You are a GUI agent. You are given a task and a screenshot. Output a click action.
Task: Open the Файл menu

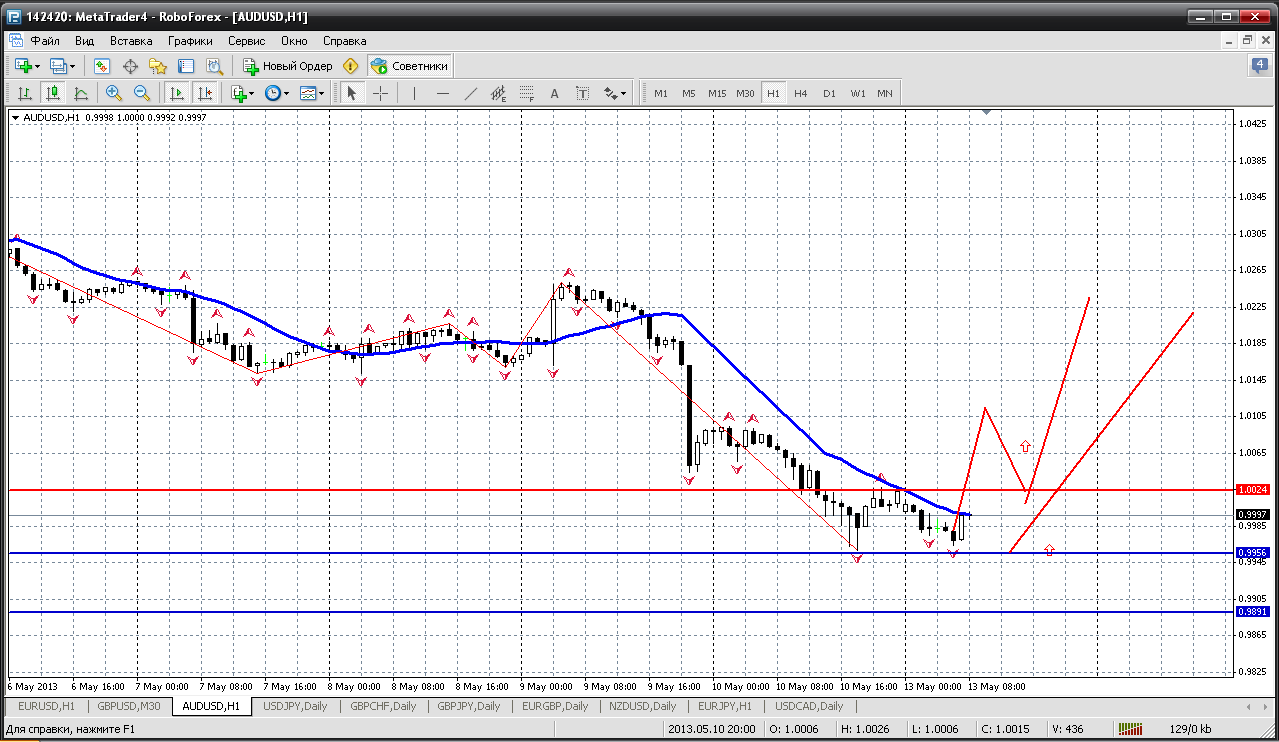pos(45,41)
